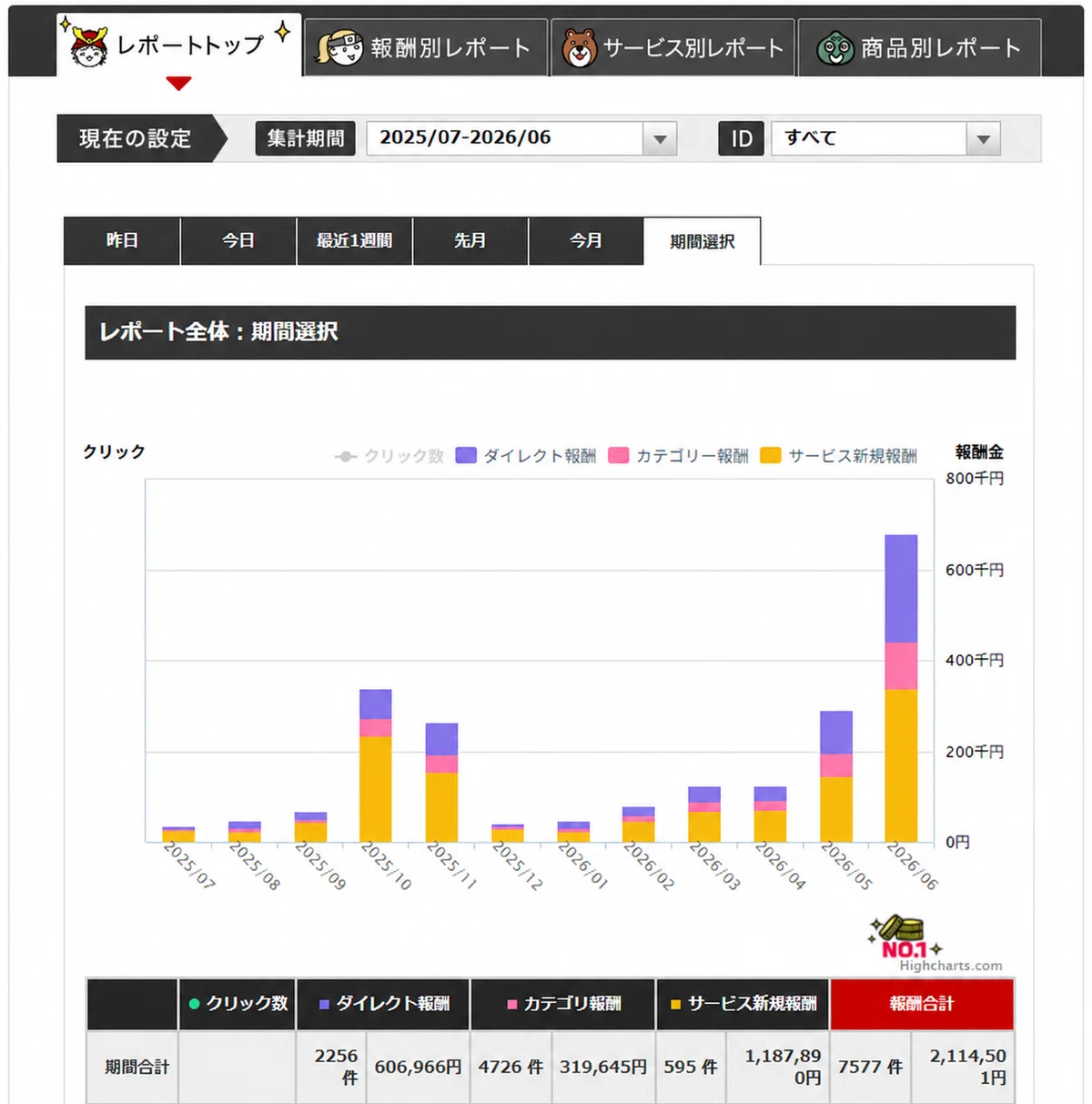Click the 595 件 service count cell
1092x1104 pixels.
(691, 1067)
